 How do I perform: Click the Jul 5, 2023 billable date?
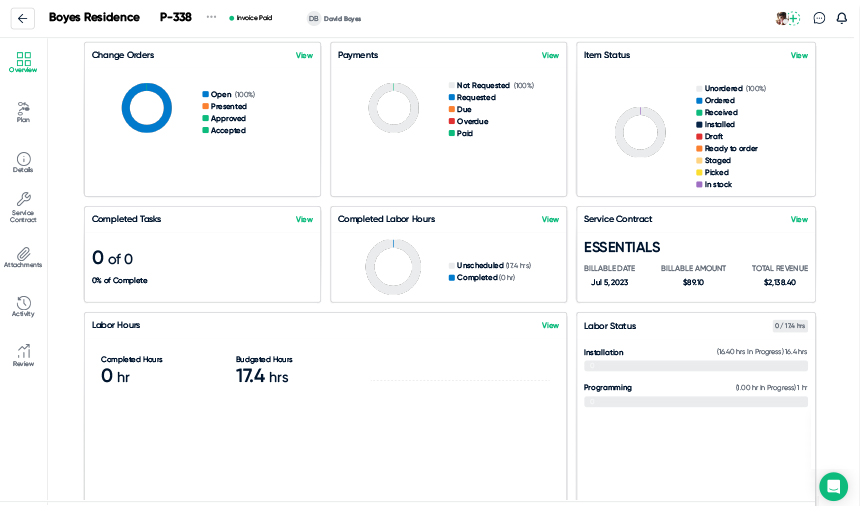(609, 282)
